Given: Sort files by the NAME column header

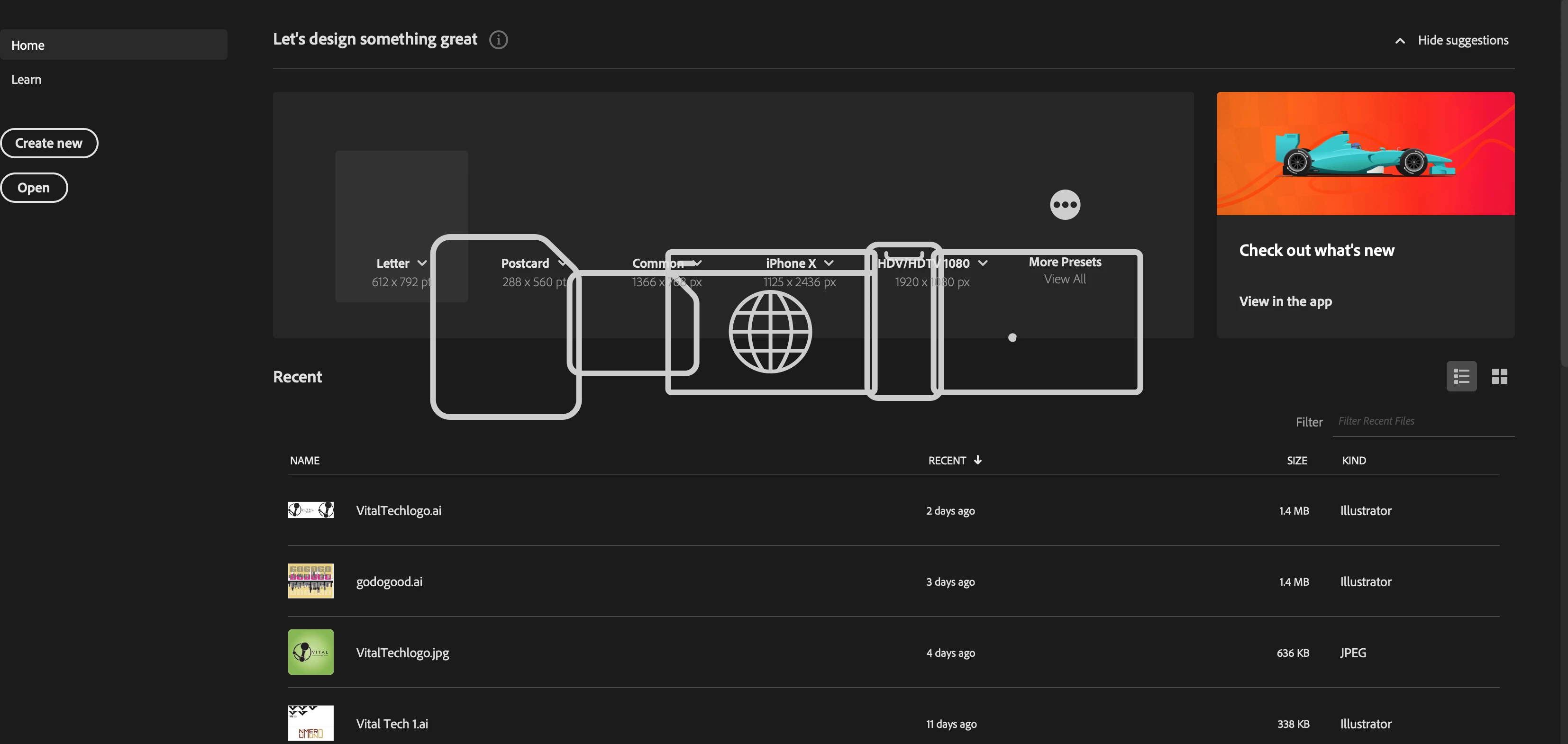Looking at the screenshot, I should point(304,461).
